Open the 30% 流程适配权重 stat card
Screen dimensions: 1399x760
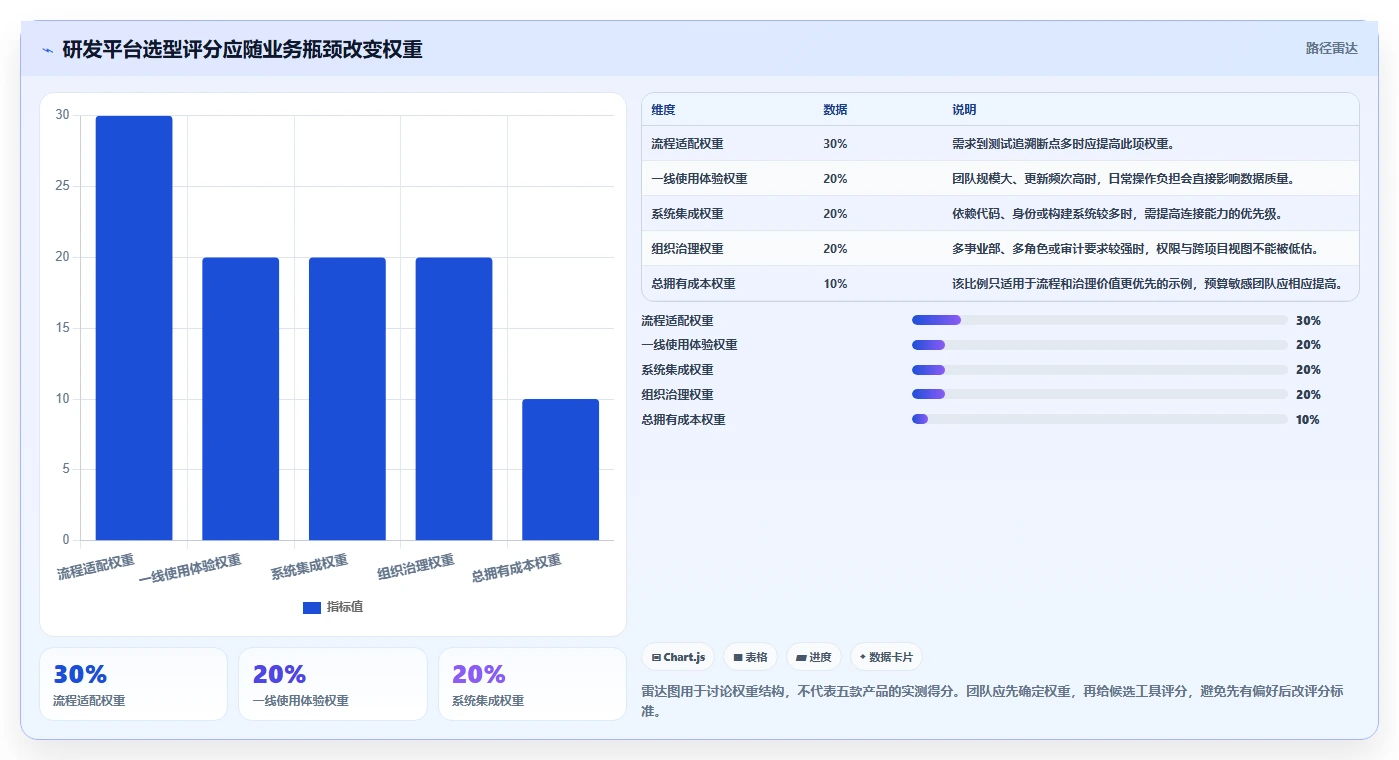pyautogui.click(x=133, y=684)
